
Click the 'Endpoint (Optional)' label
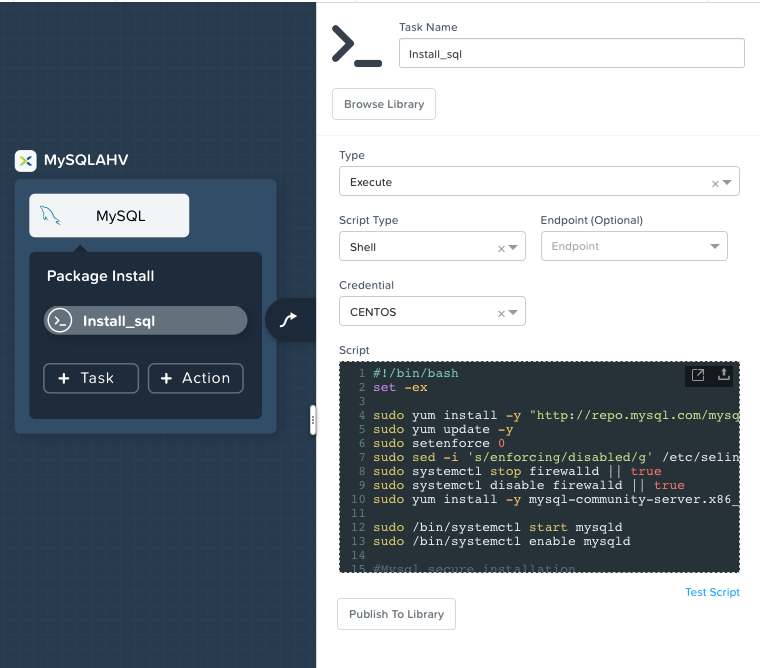coord(591,220)
